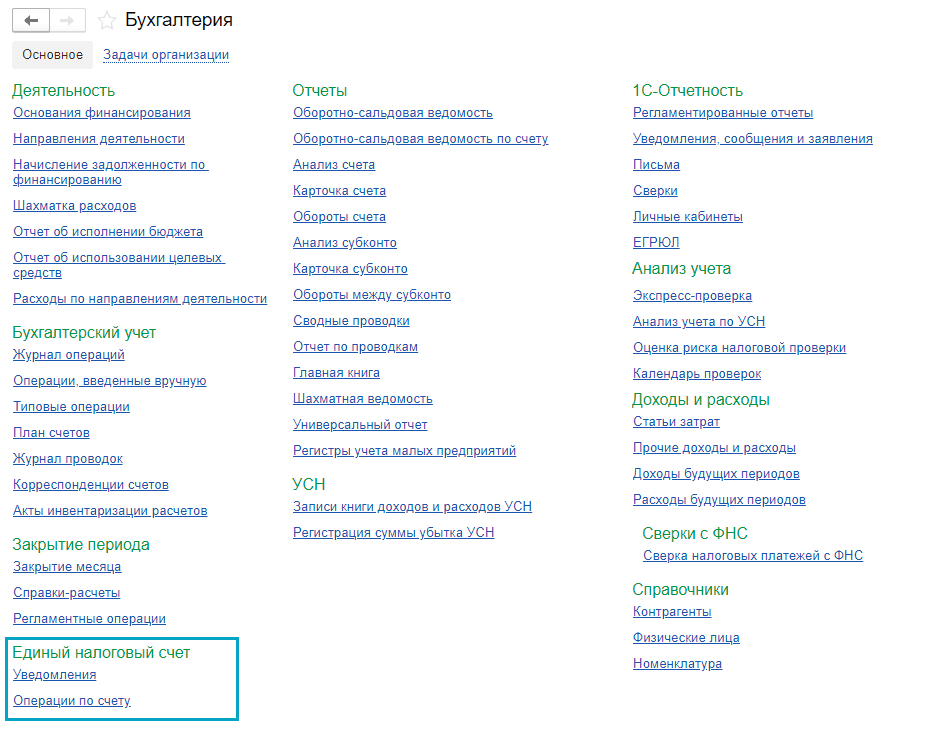
Task: Open Закрытие месяца
Action: click(67, 567)
